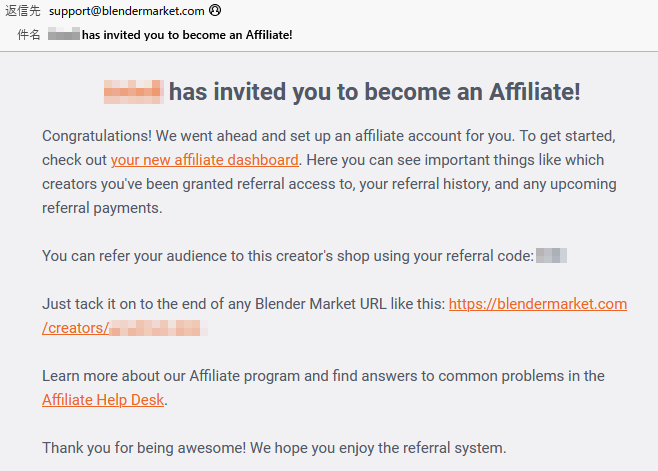Click the blurred inviter name in the heading
658x471 pixels.
point(133,92)
